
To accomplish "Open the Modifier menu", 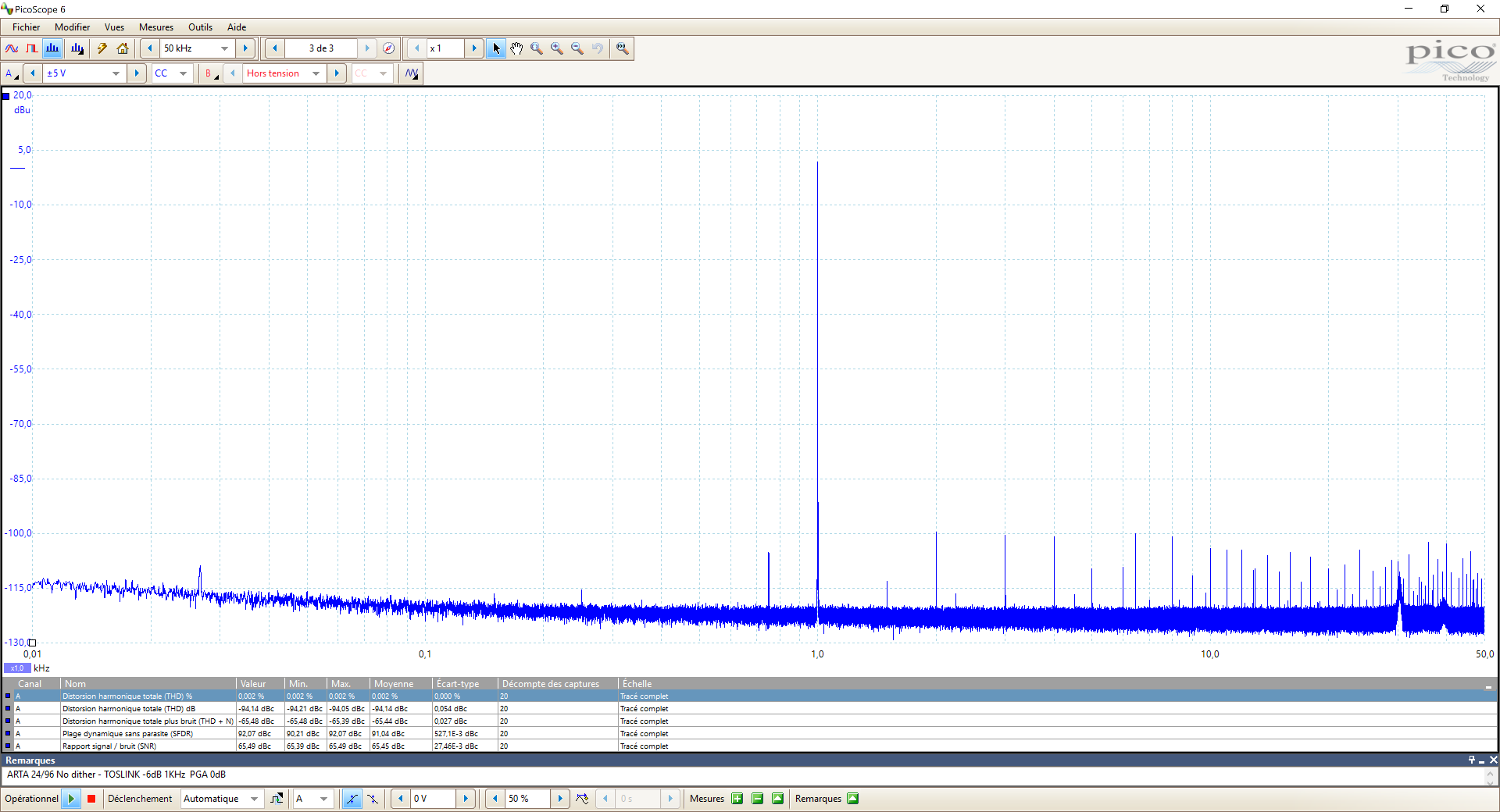I will 72,27.
